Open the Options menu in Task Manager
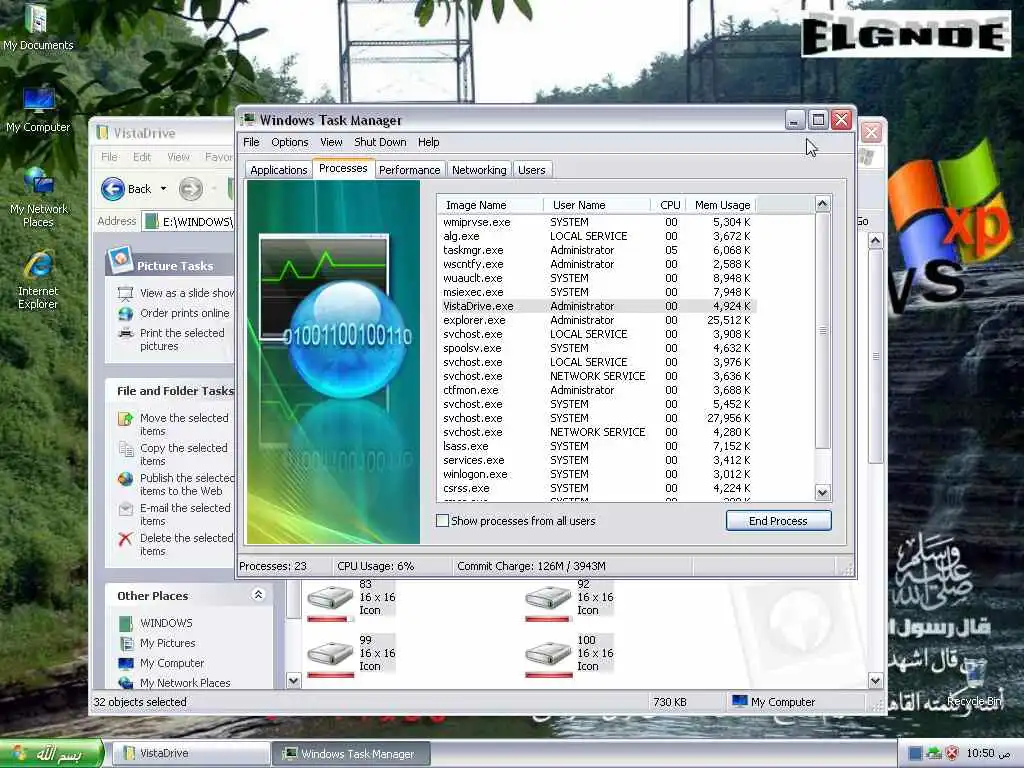The height and width of the screenshot is (768, 1024). pos(289,142)
